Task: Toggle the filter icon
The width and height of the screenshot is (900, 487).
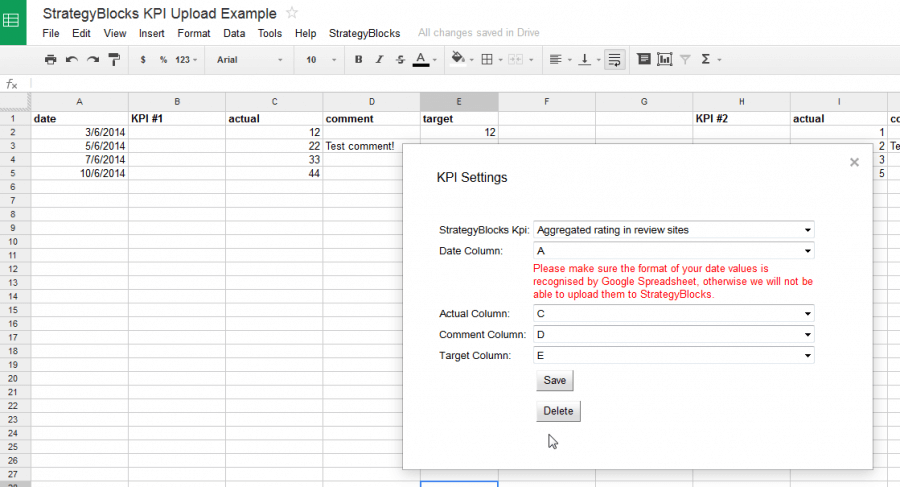Action: click(x=685, y=59)
